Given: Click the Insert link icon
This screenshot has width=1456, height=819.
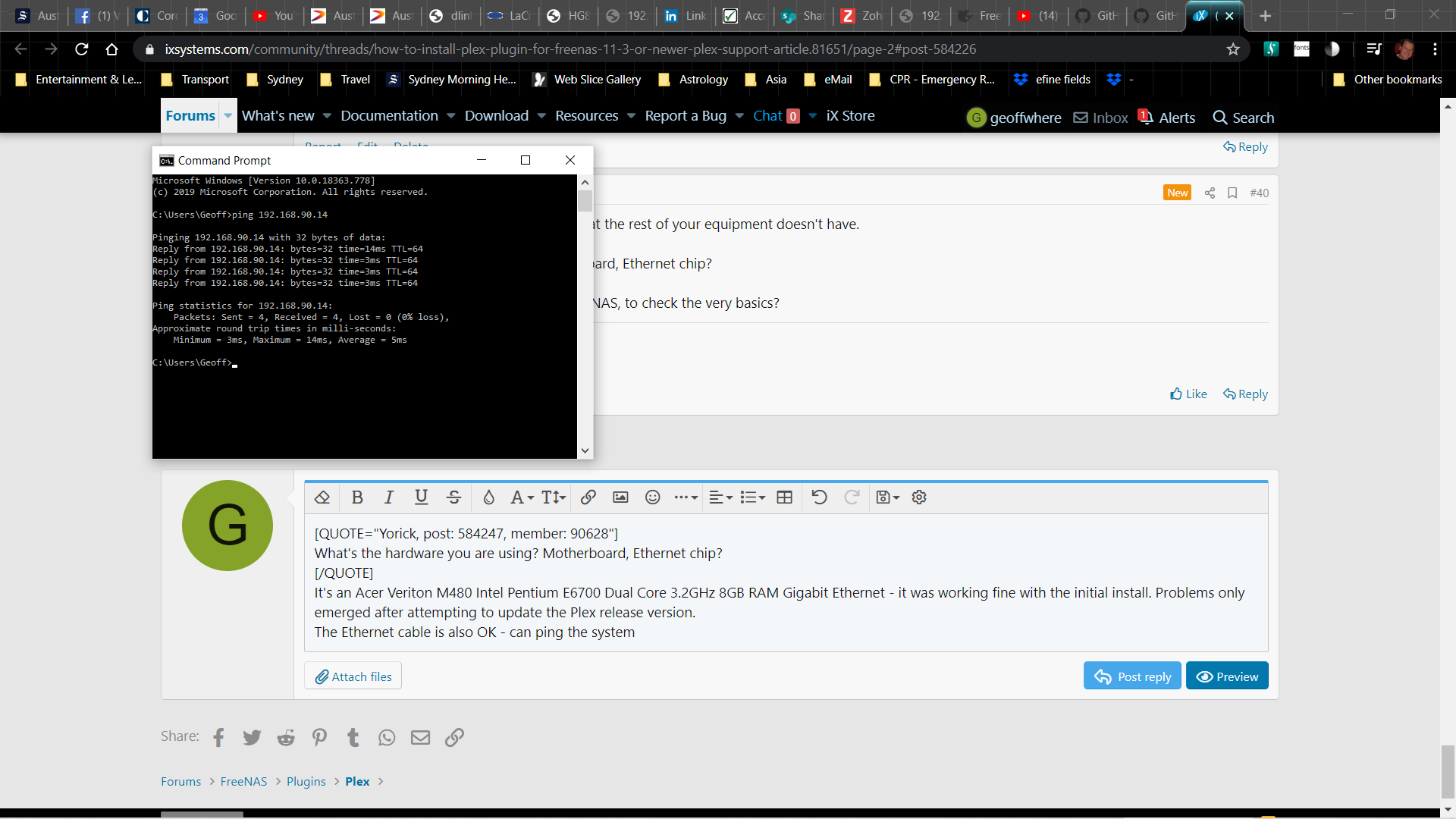Looking at the screenshot, I should pyautogui.click(x=588, y=497).
